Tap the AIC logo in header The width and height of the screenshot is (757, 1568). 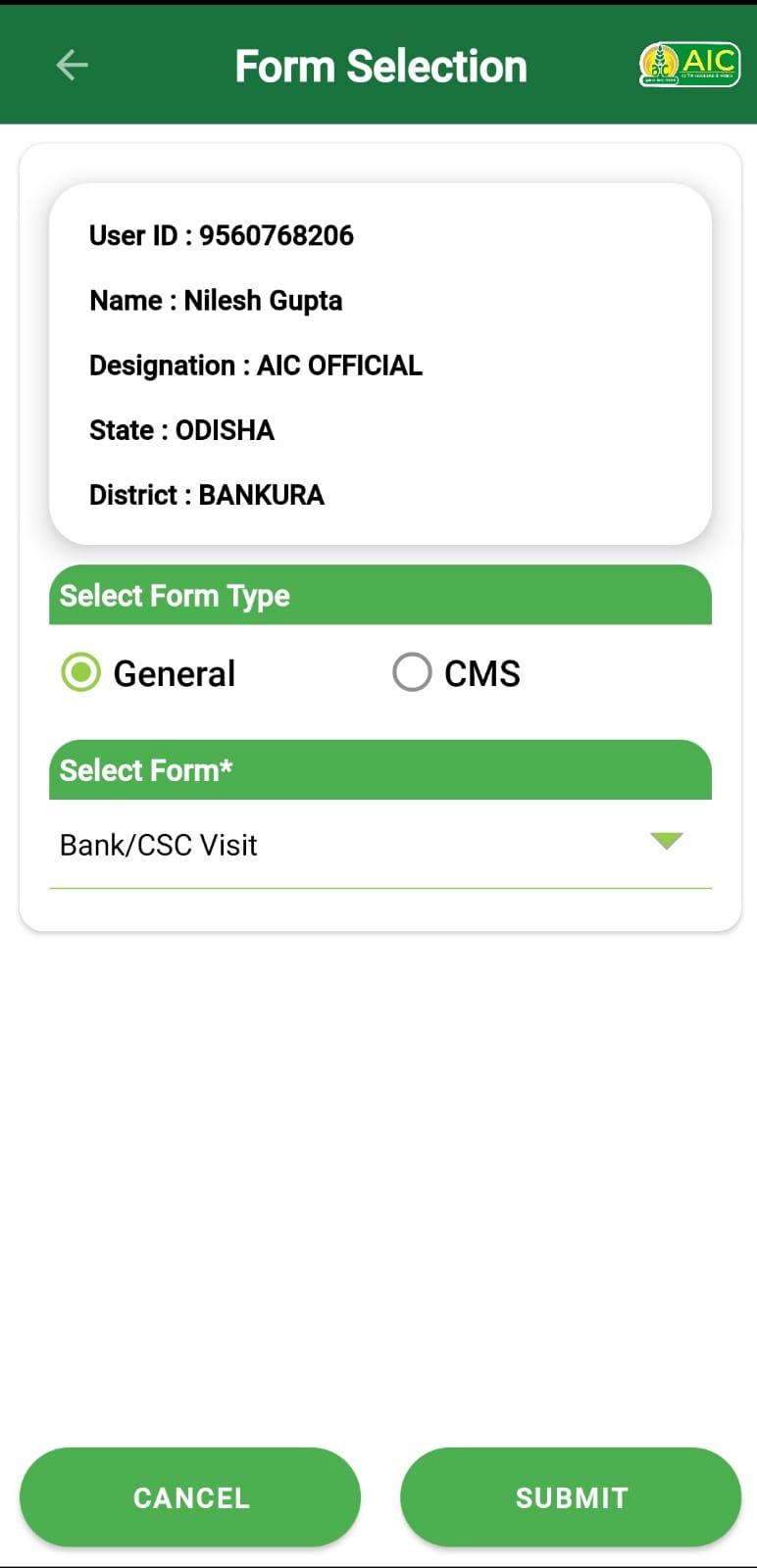(x=689, y=65)
